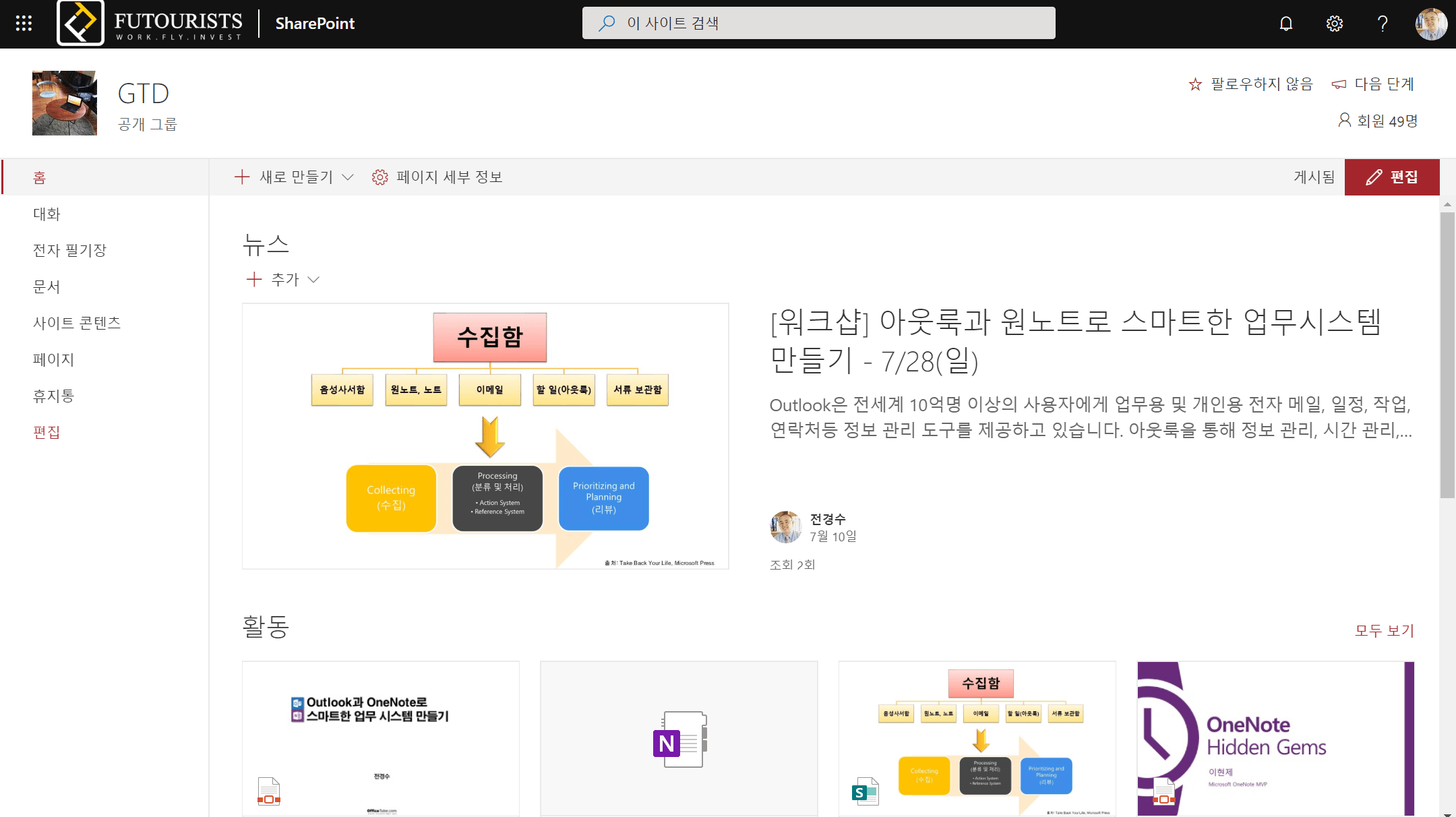Click the red 편집 button
This screenshot has height=817, width=1456.
pos(1392,177)
